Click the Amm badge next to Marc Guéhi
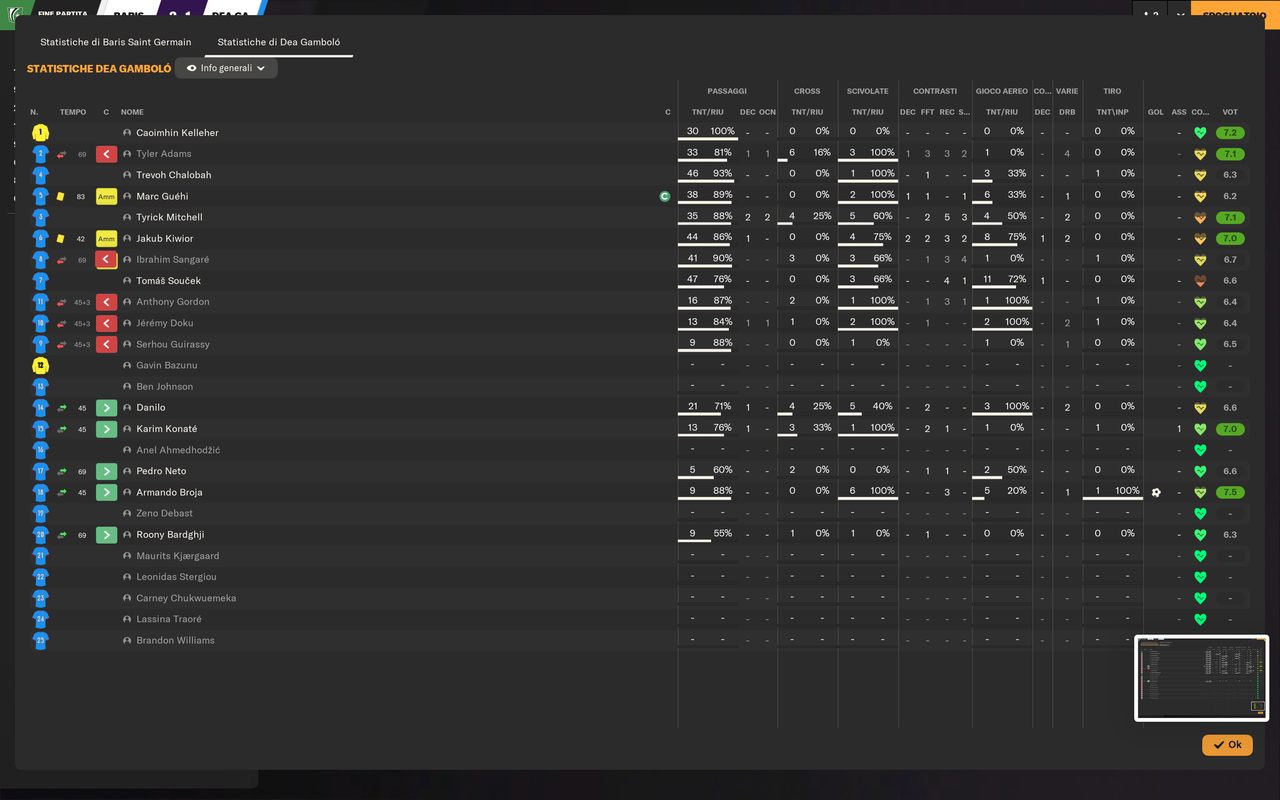The width and height of the screenshot is (1280, 800). coord(107,196)
